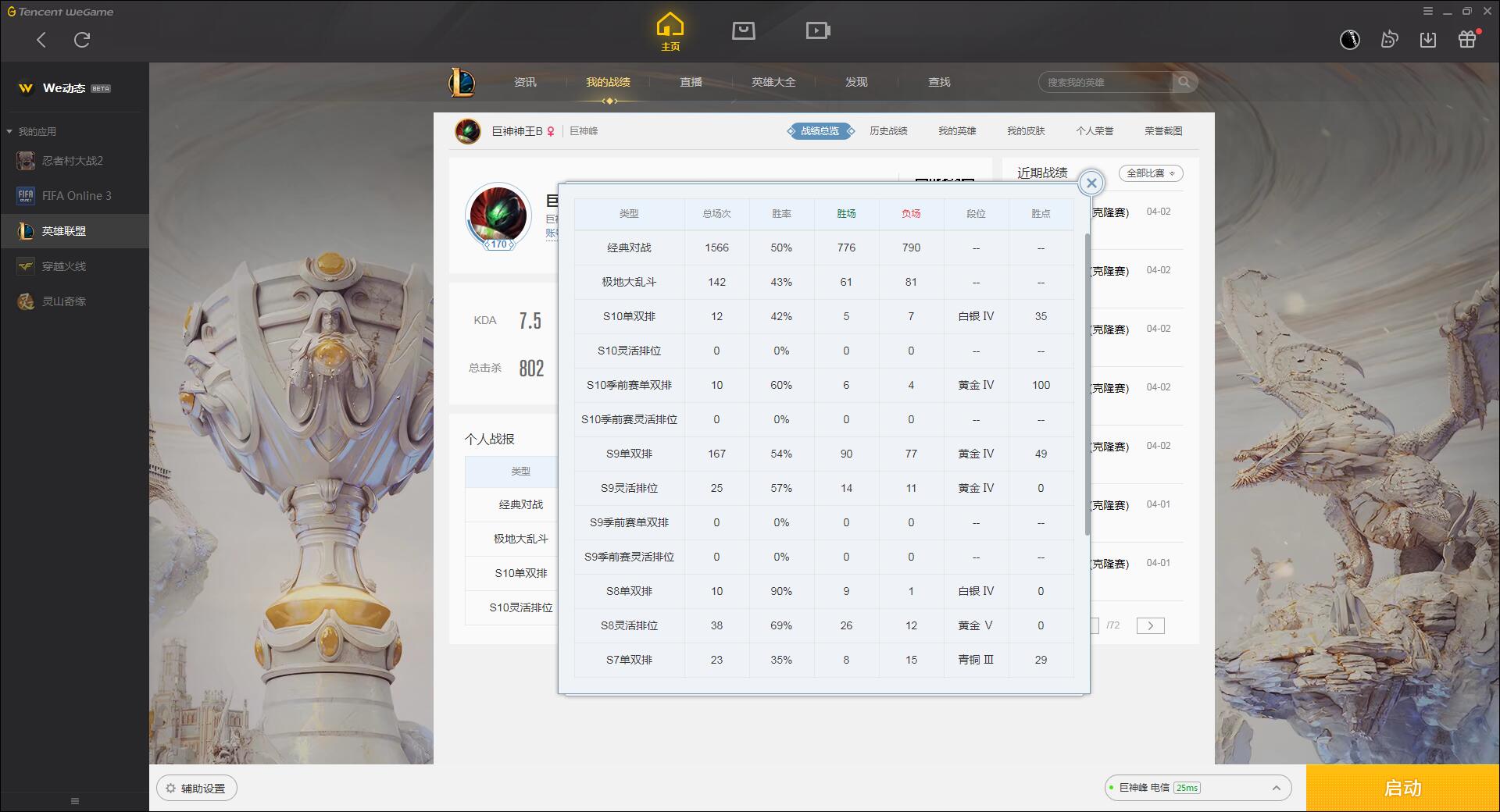The height and width of the screenshot is (812, 1500).
Task: Click the 胜场 column header
Action: (x=846, y=214)
